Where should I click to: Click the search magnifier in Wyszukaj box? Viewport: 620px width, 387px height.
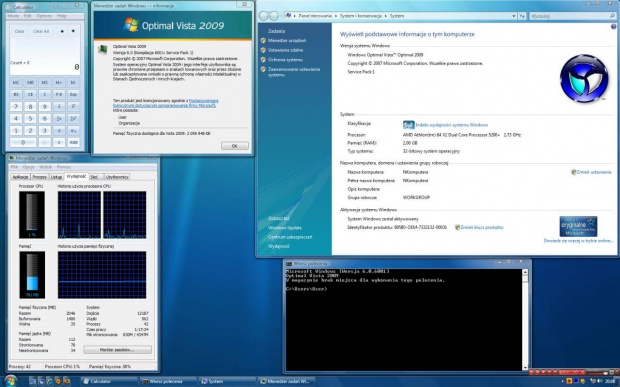(x=612, y=16)
